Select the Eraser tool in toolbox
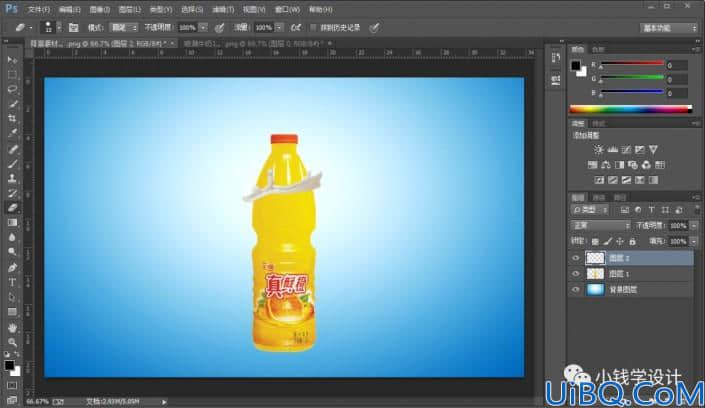 point(12,208)
